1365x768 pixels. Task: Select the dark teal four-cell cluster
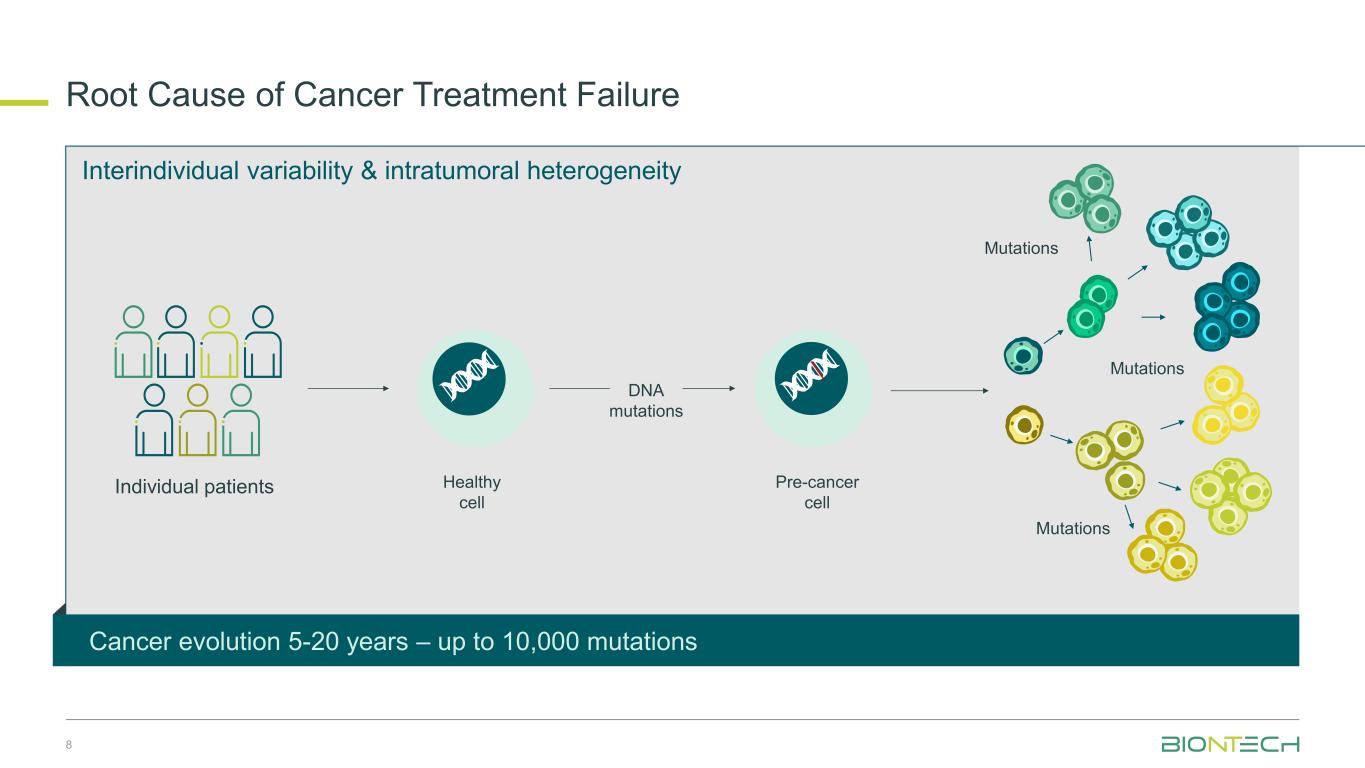[x=1227, y=304]
